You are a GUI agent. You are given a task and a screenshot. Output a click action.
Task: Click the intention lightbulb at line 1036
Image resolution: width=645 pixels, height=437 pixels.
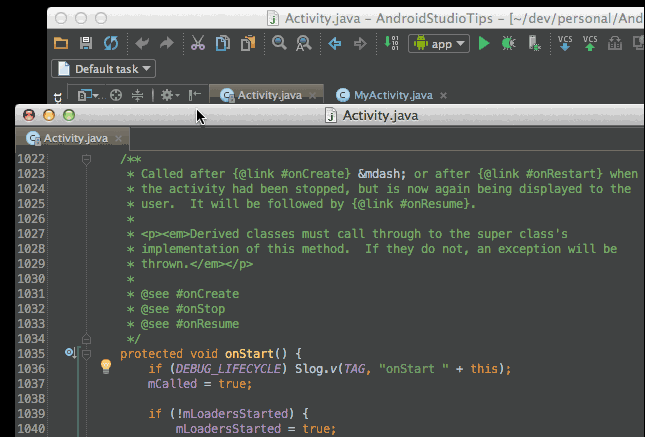click(106, 366)
